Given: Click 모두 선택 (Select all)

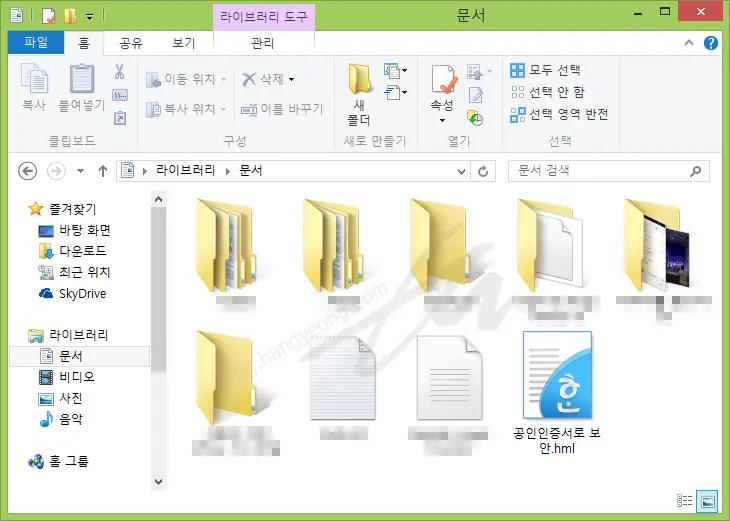Looking at the screenshot, I should point(546,70).
